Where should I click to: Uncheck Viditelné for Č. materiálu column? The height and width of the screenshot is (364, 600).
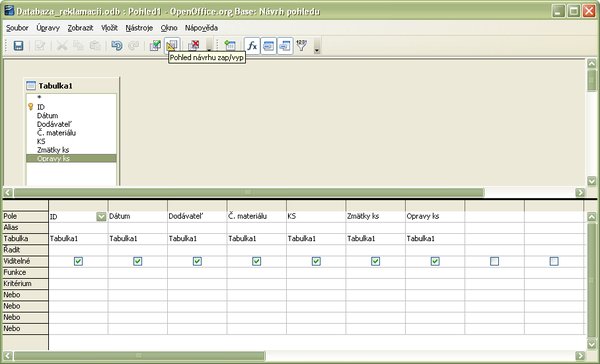(x=256, y=261)
